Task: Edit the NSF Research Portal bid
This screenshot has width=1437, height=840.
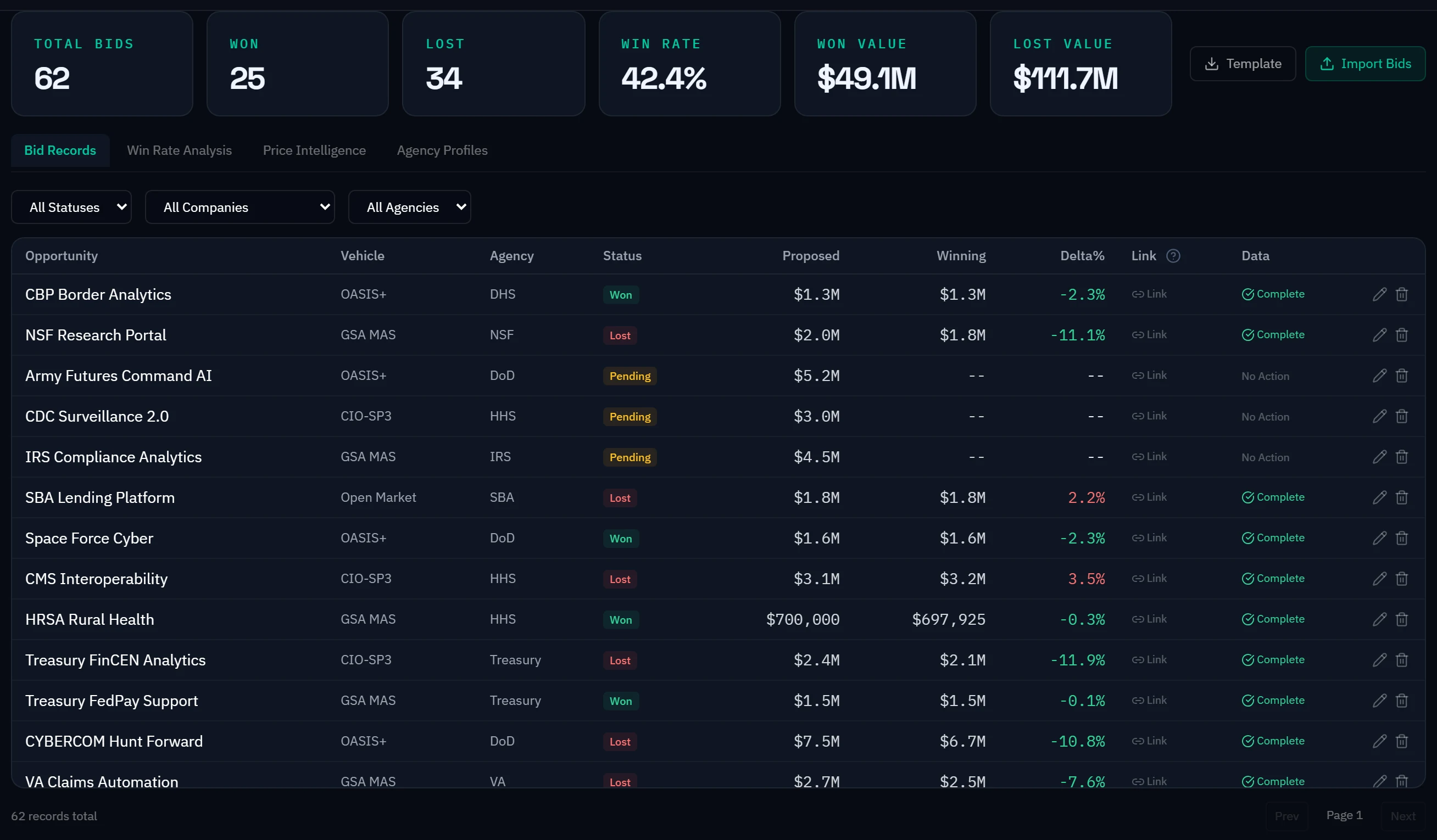Action: pos(1379,335)
